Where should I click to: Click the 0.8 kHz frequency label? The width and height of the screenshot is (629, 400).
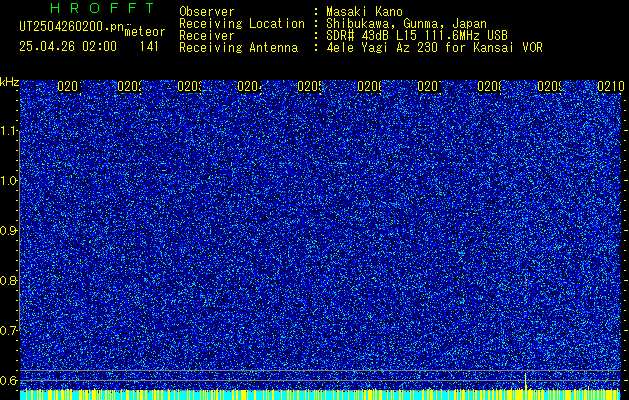[x=9, y=280]
